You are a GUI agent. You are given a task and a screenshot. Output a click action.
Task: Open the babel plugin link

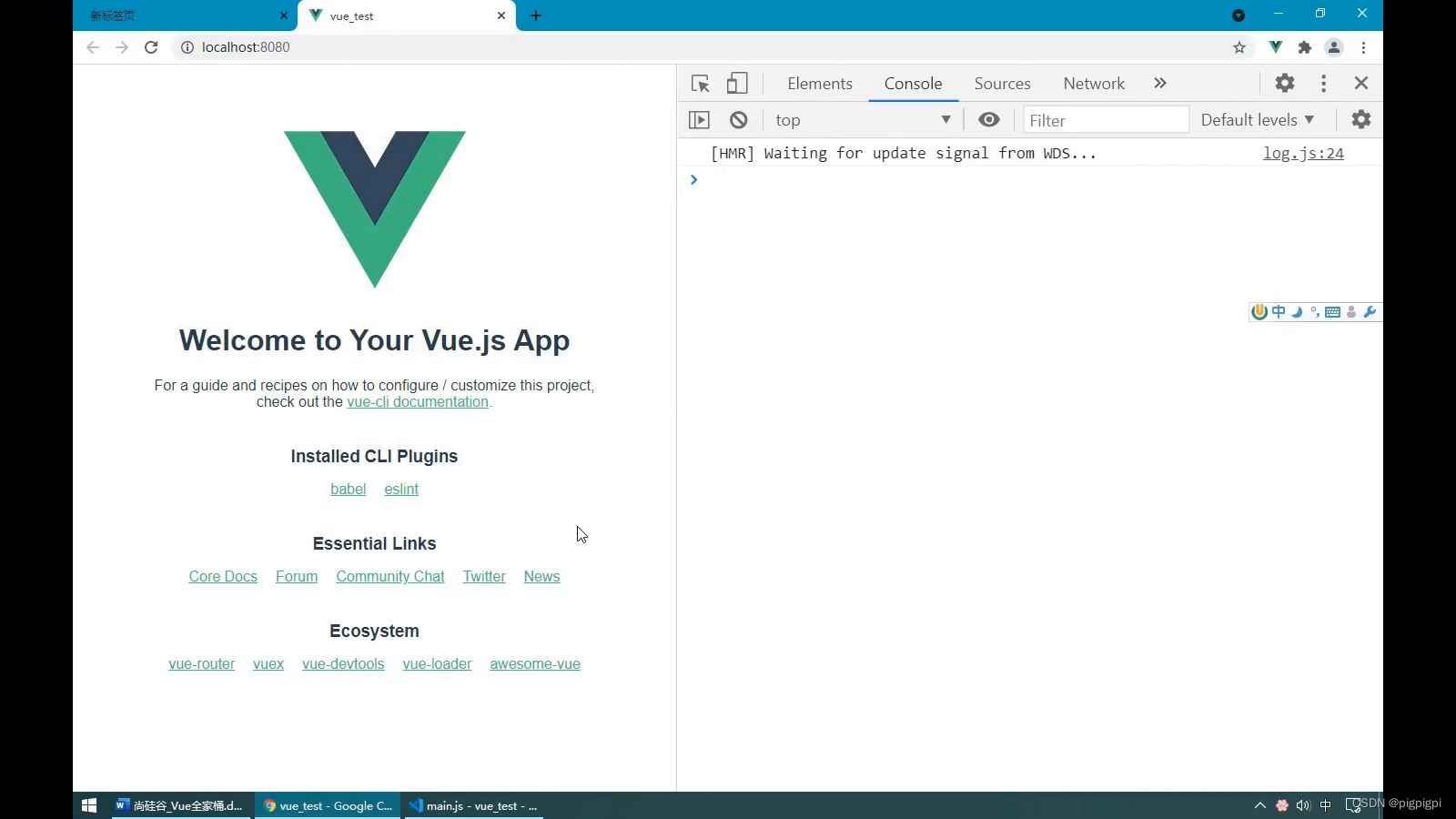tap(349, 490)
